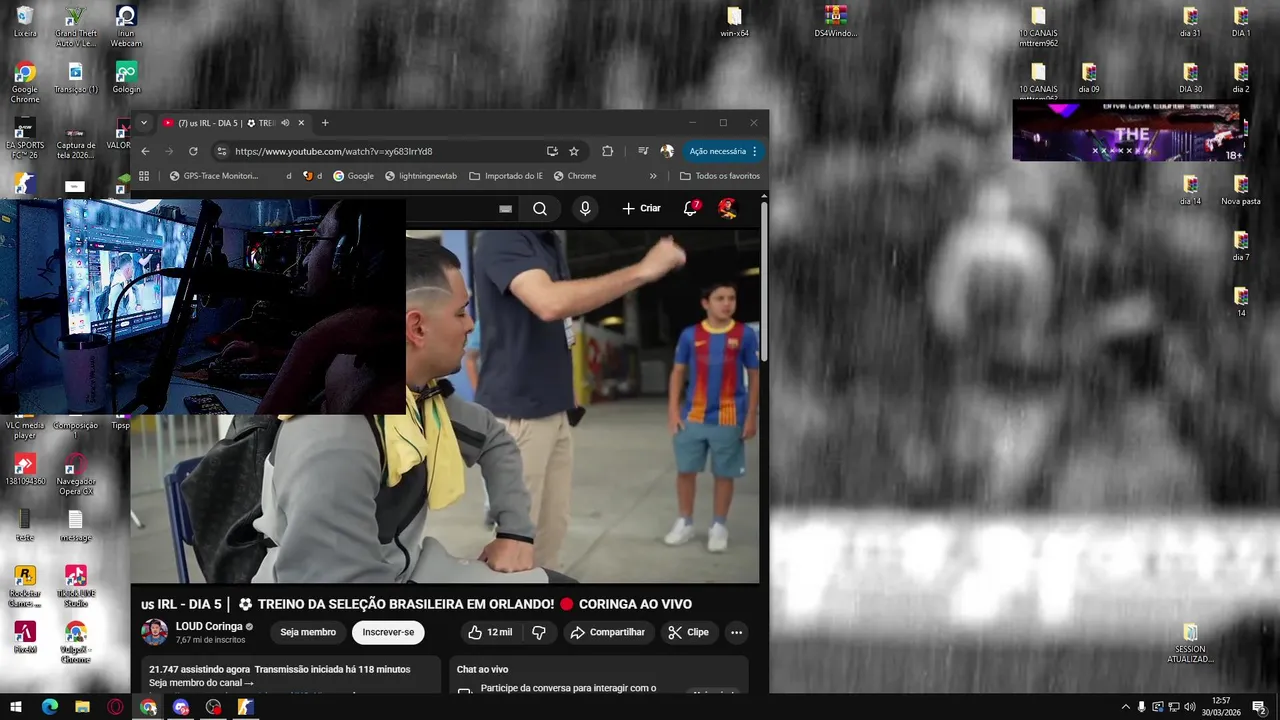The height and width of the screenshot is (720, 1280).
Task: Open the Grand Theft Auto V desktop shortcut
Action: [75, 27]
